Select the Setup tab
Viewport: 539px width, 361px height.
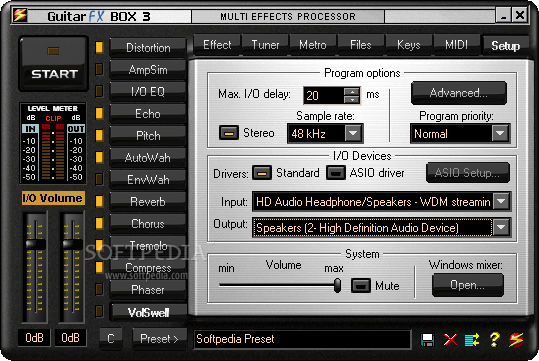pos(505,46)
